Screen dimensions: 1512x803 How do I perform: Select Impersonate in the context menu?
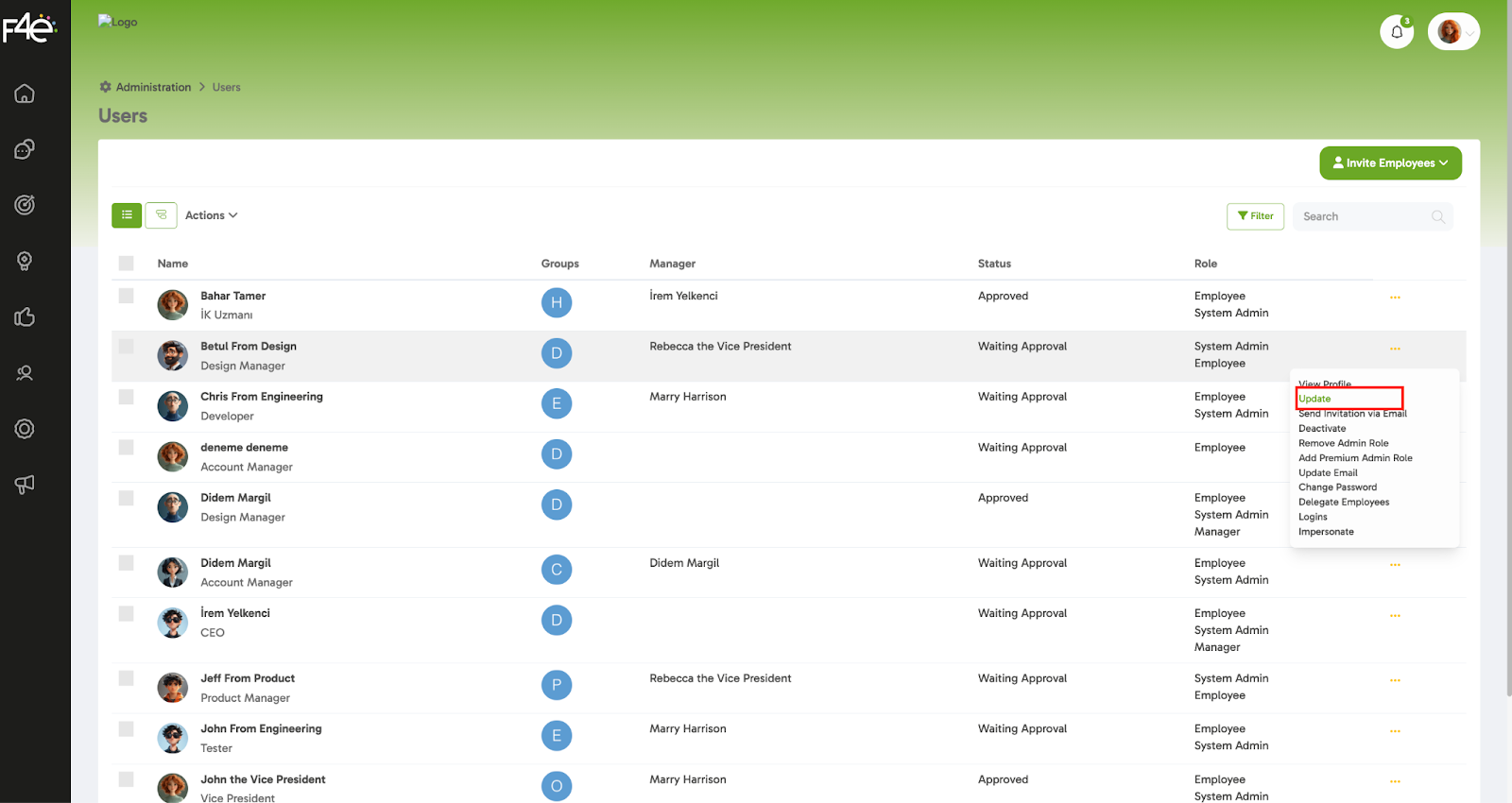point(1326,532)
